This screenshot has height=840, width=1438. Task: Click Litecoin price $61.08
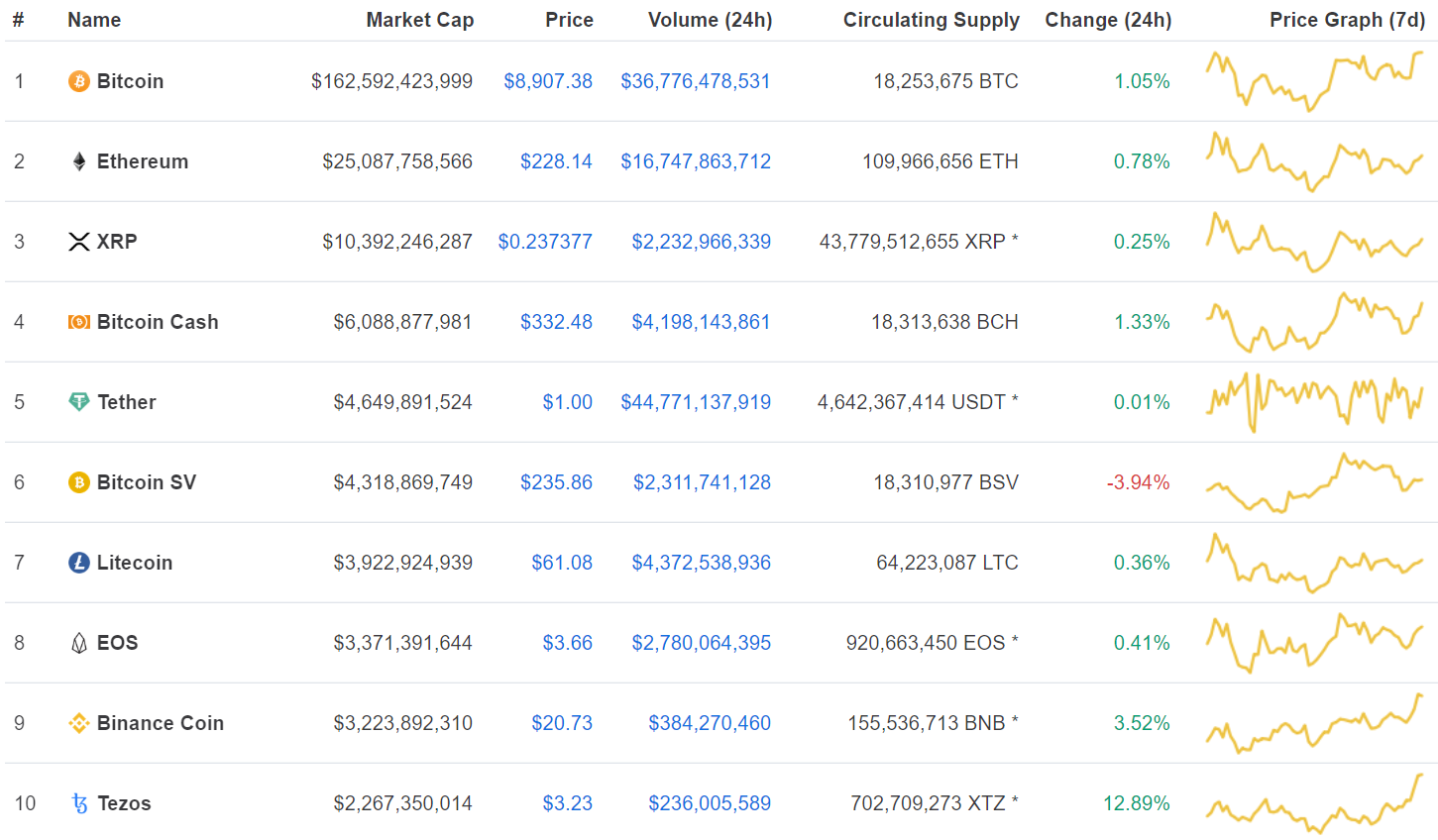click(x=562, y=563)
